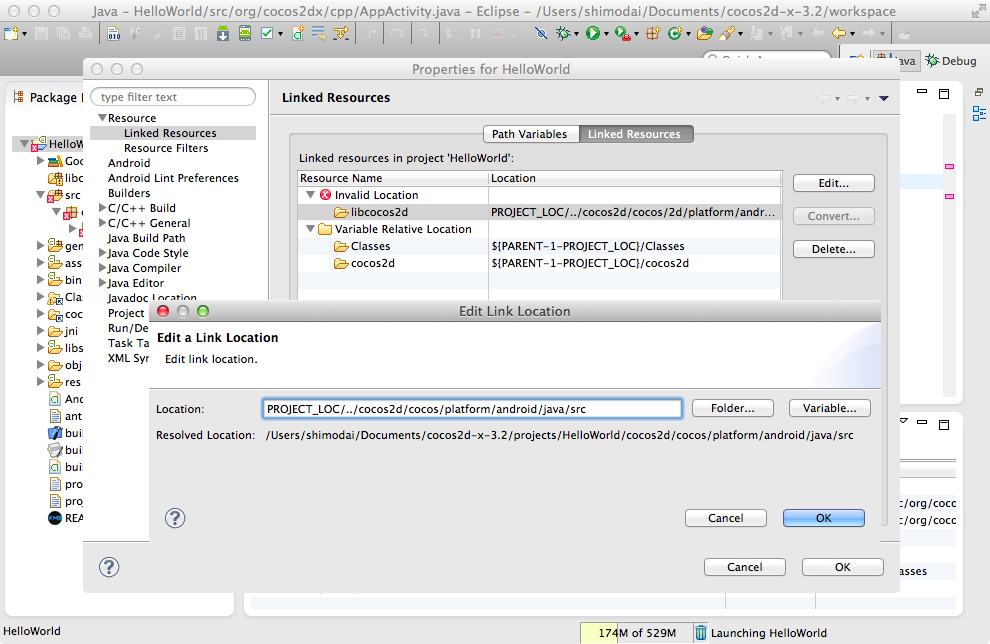
Task: Click Cancel in the Properties dialog
Action: [x=745, y=567]
